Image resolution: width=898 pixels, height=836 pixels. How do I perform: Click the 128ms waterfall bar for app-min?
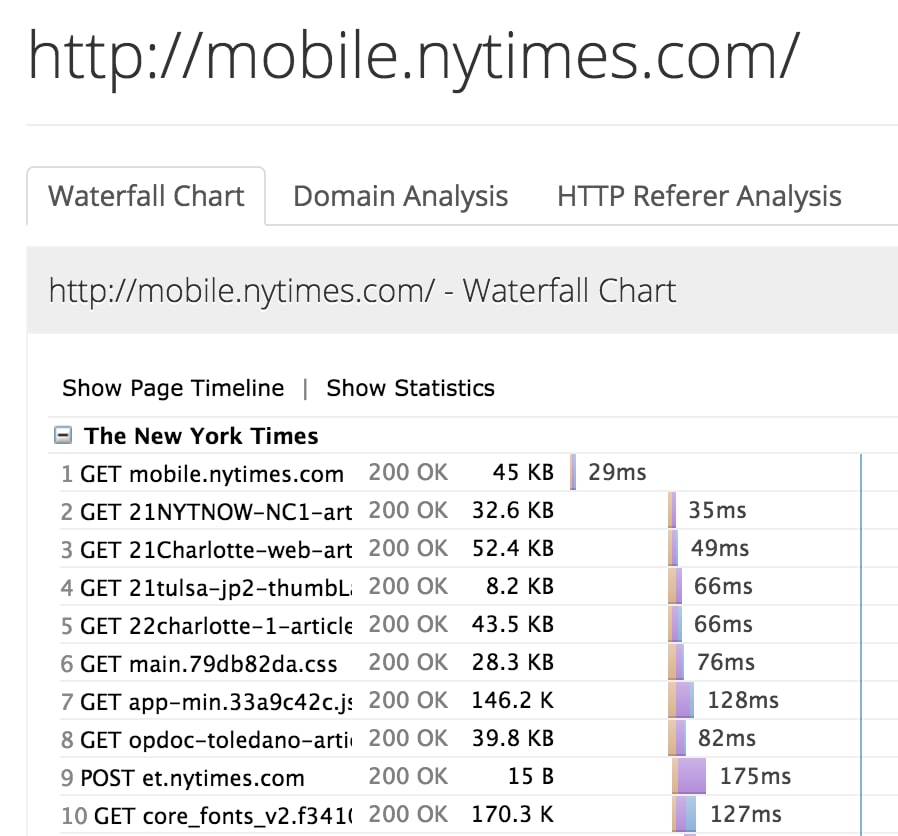[681, 700]
